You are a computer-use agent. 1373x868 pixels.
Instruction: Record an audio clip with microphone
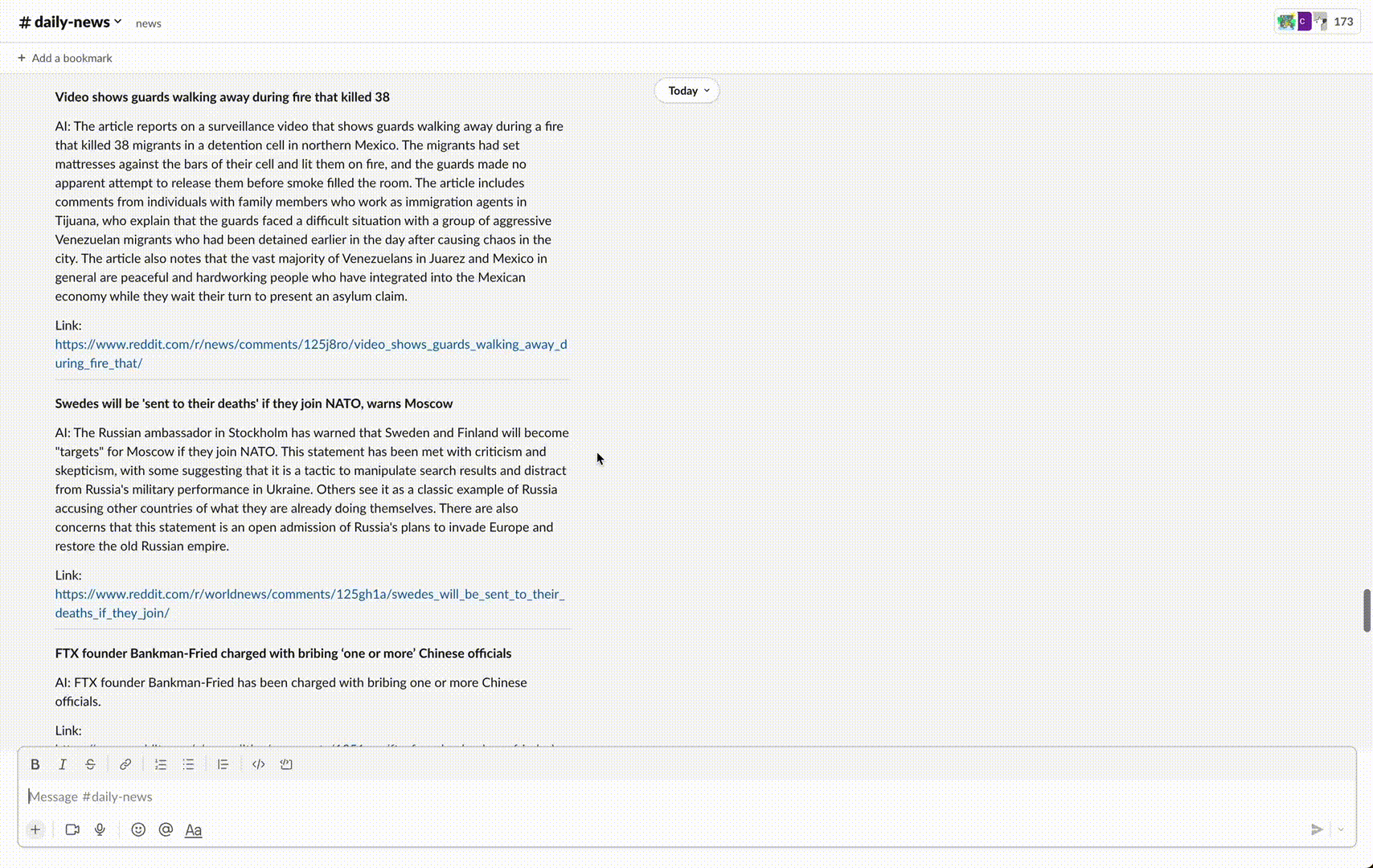point(100,829)
